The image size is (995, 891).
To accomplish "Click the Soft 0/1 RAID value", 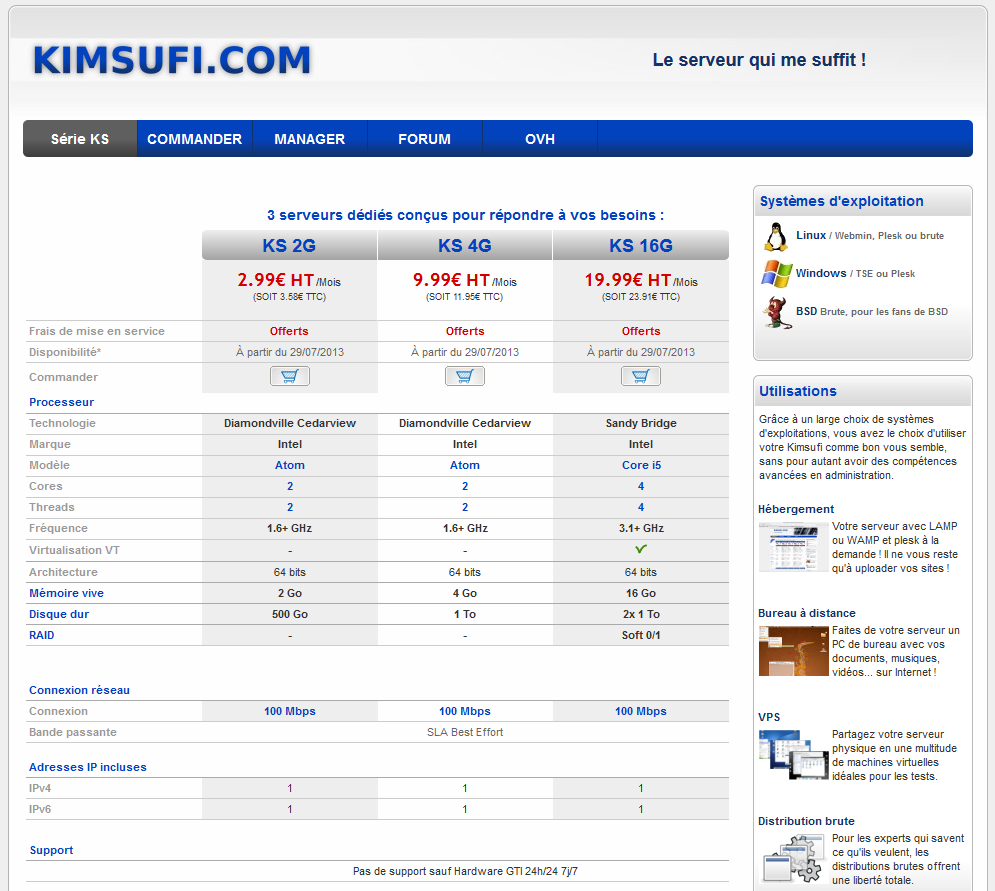I will pos(641,635).
